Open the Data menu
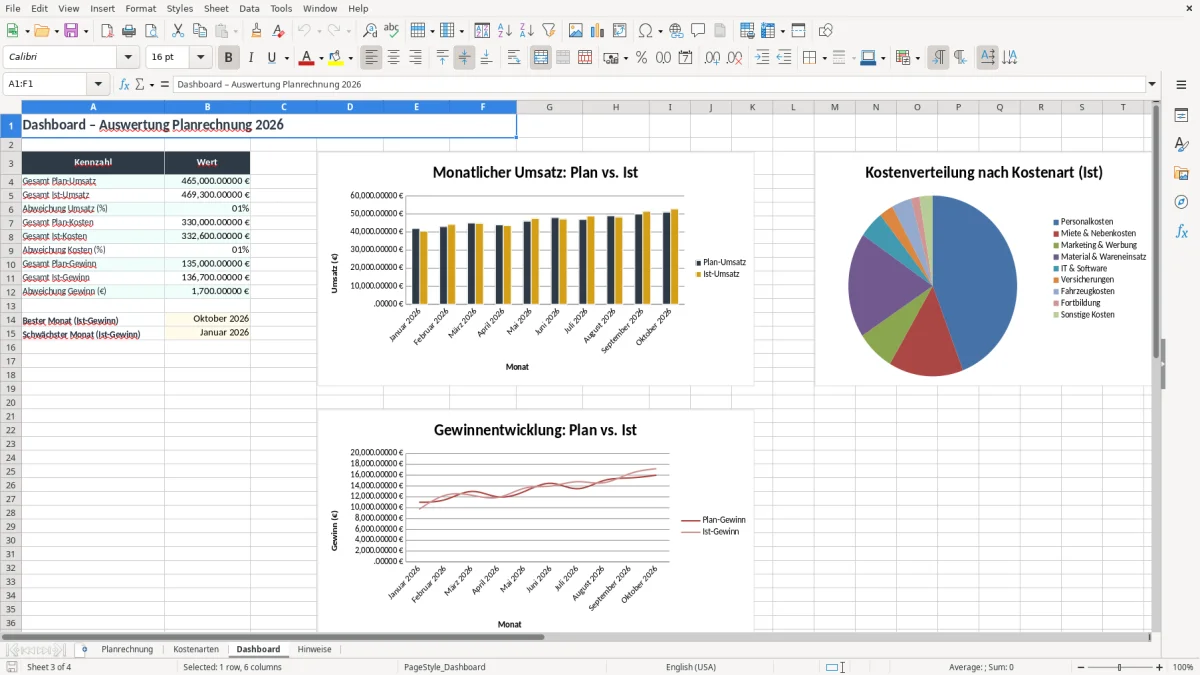The height and width of the screenshot is (675, 1200). pos(249,8)
